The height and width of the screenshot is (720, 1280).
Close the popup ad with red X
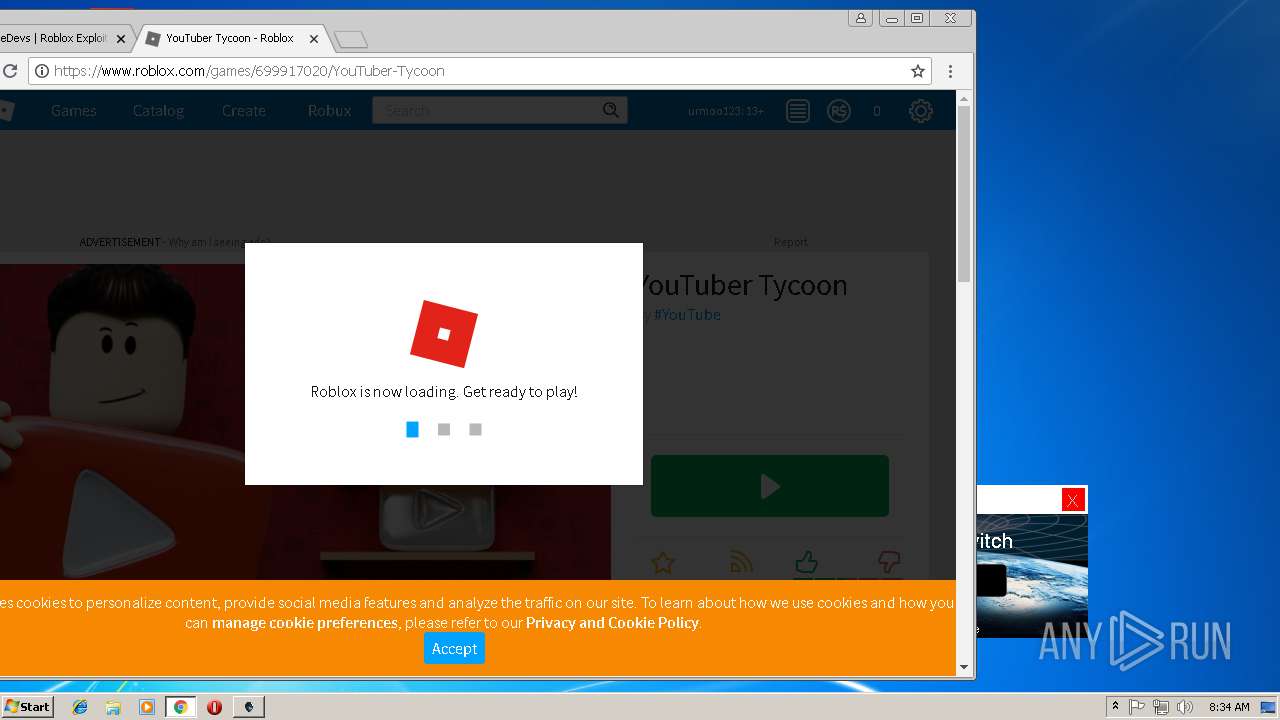(1073, 500)
